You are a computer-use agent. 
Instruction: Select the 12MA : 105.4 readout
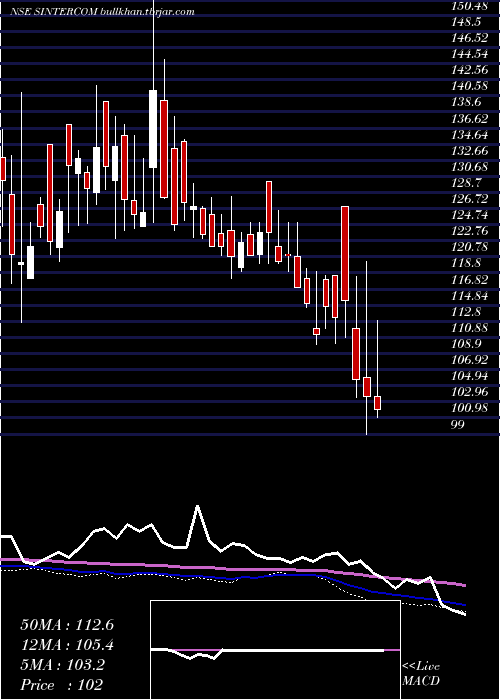coord(67,645)
